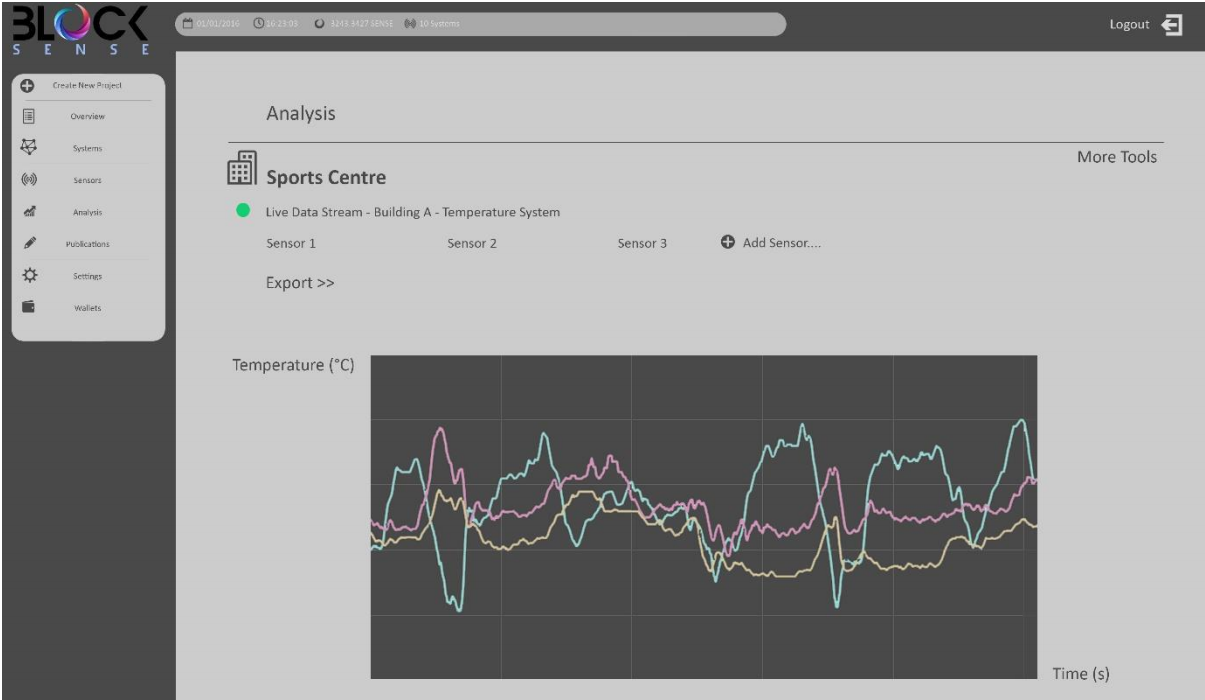The width and height of the screenshot is (1205, 700).
Task: Toggle Sensor 3 data series
Action: coord(642,243)
